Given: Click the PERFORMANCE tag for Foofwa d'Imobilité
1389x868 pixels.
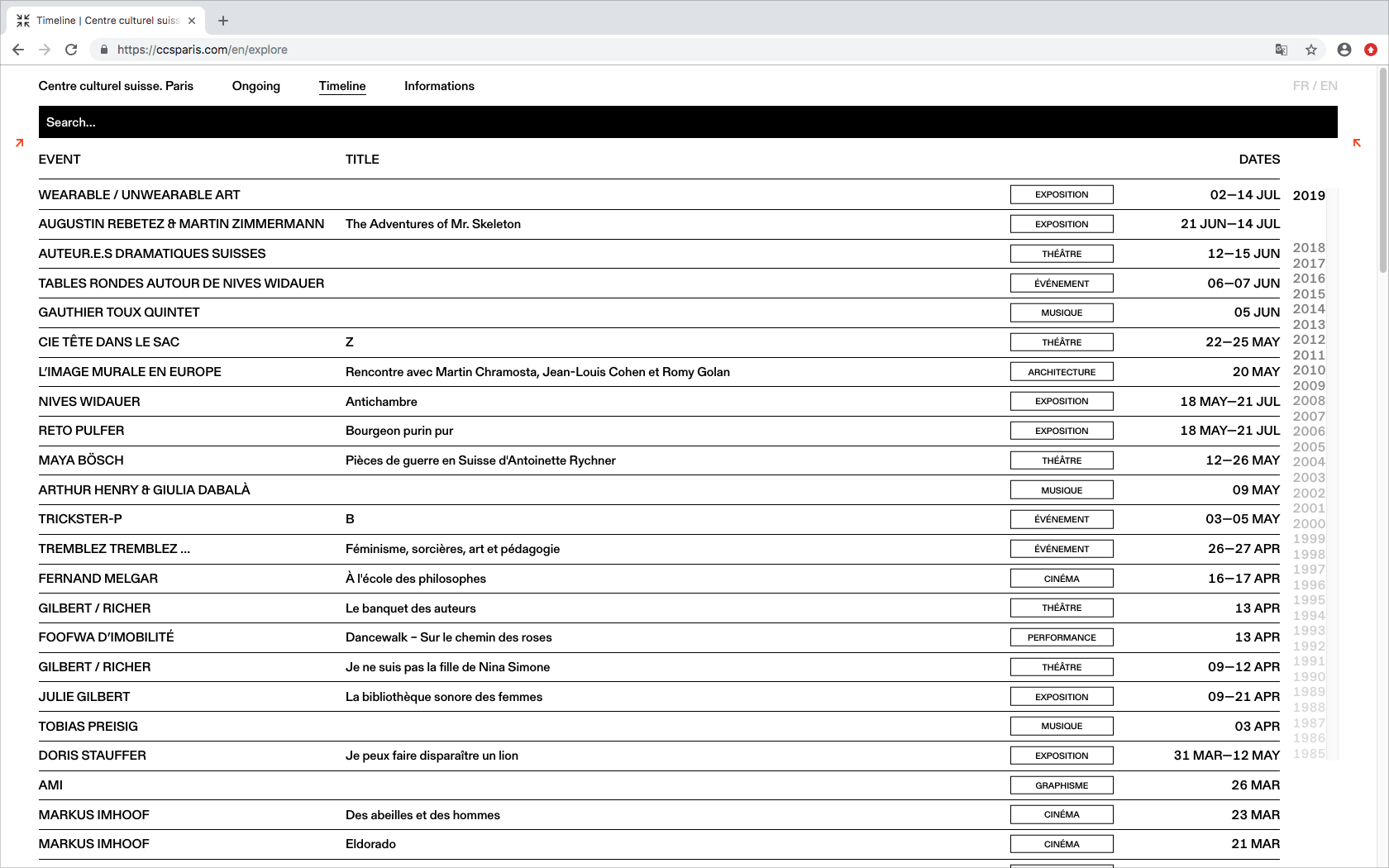Looking at the screenshot, I should (x=1062, y=637).
